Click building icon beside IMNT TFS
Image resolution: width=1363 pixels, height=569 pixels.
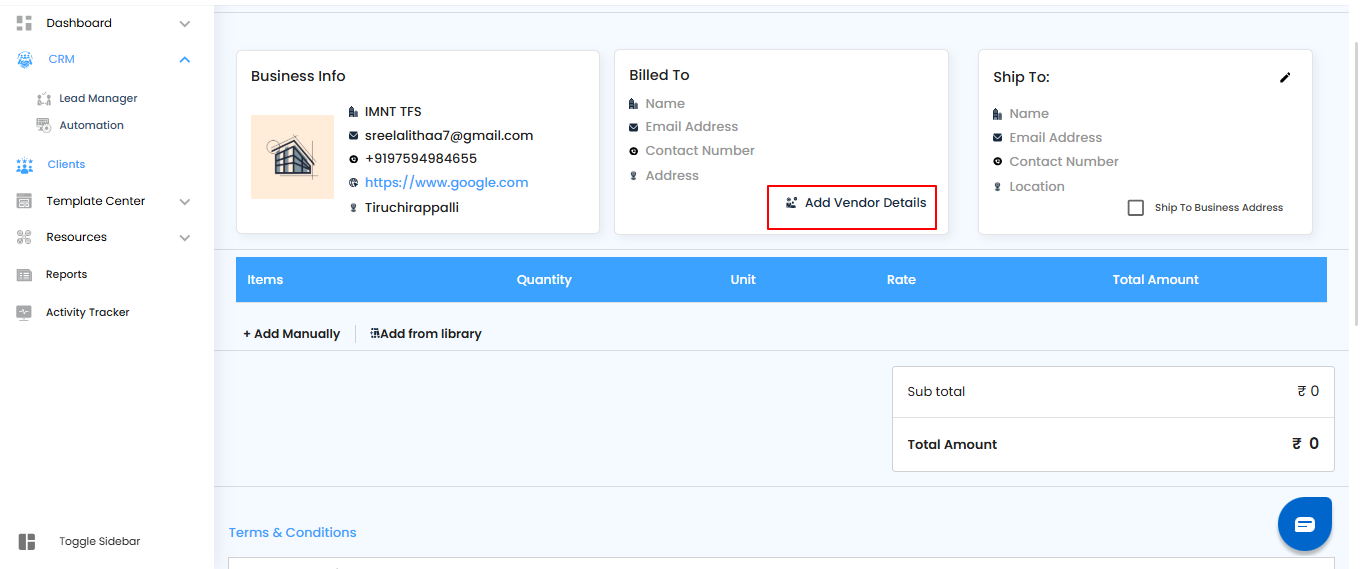pos(353,112)
